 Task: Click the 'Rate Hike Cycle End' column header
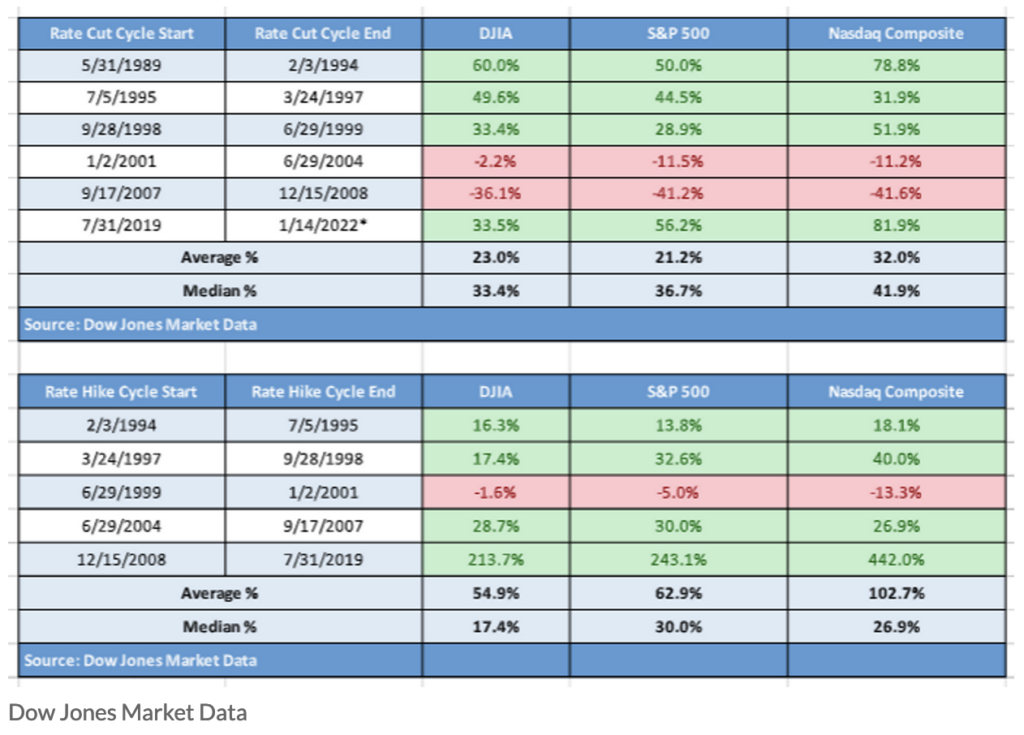[324, 391]
